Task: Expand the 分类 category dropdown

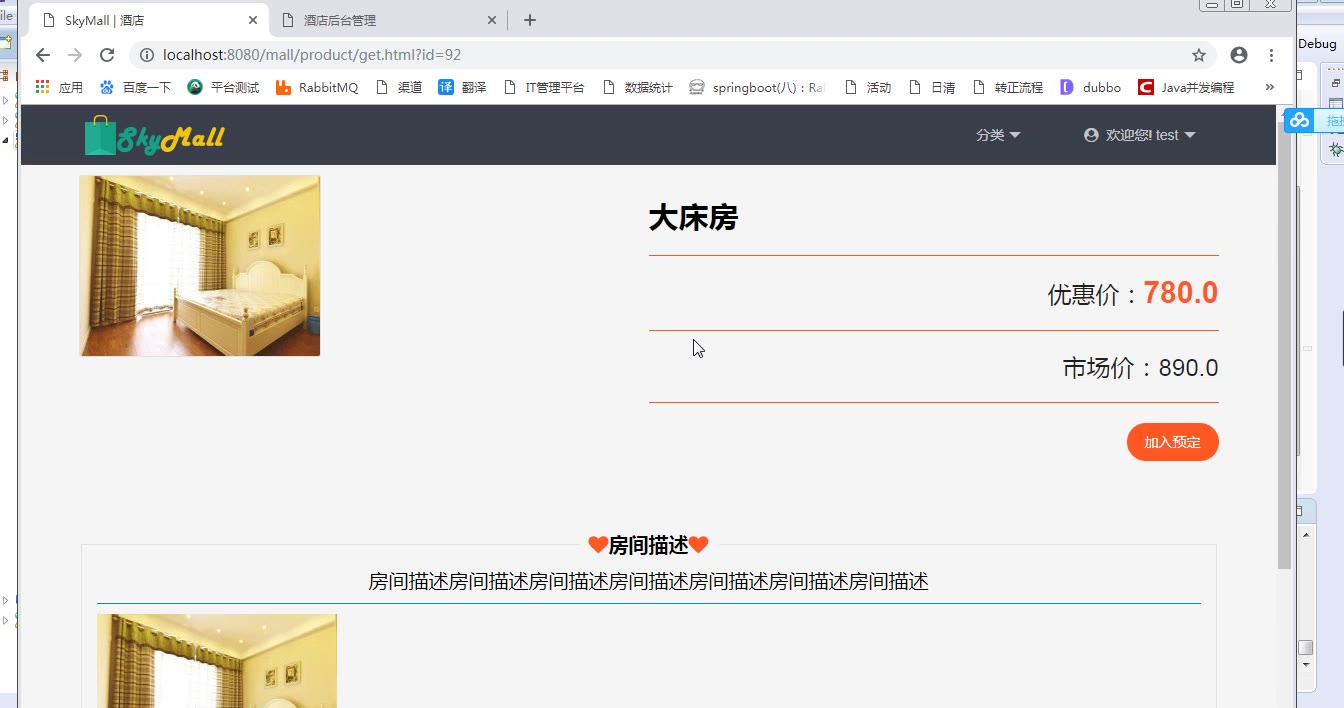Action: pos(998,135)
